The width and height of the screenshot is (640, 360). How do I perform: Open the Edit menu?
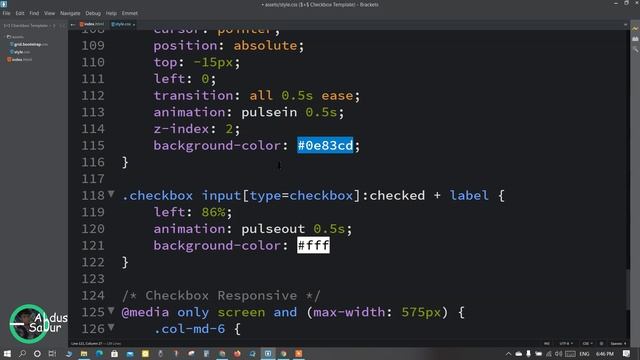coord(20,13)
